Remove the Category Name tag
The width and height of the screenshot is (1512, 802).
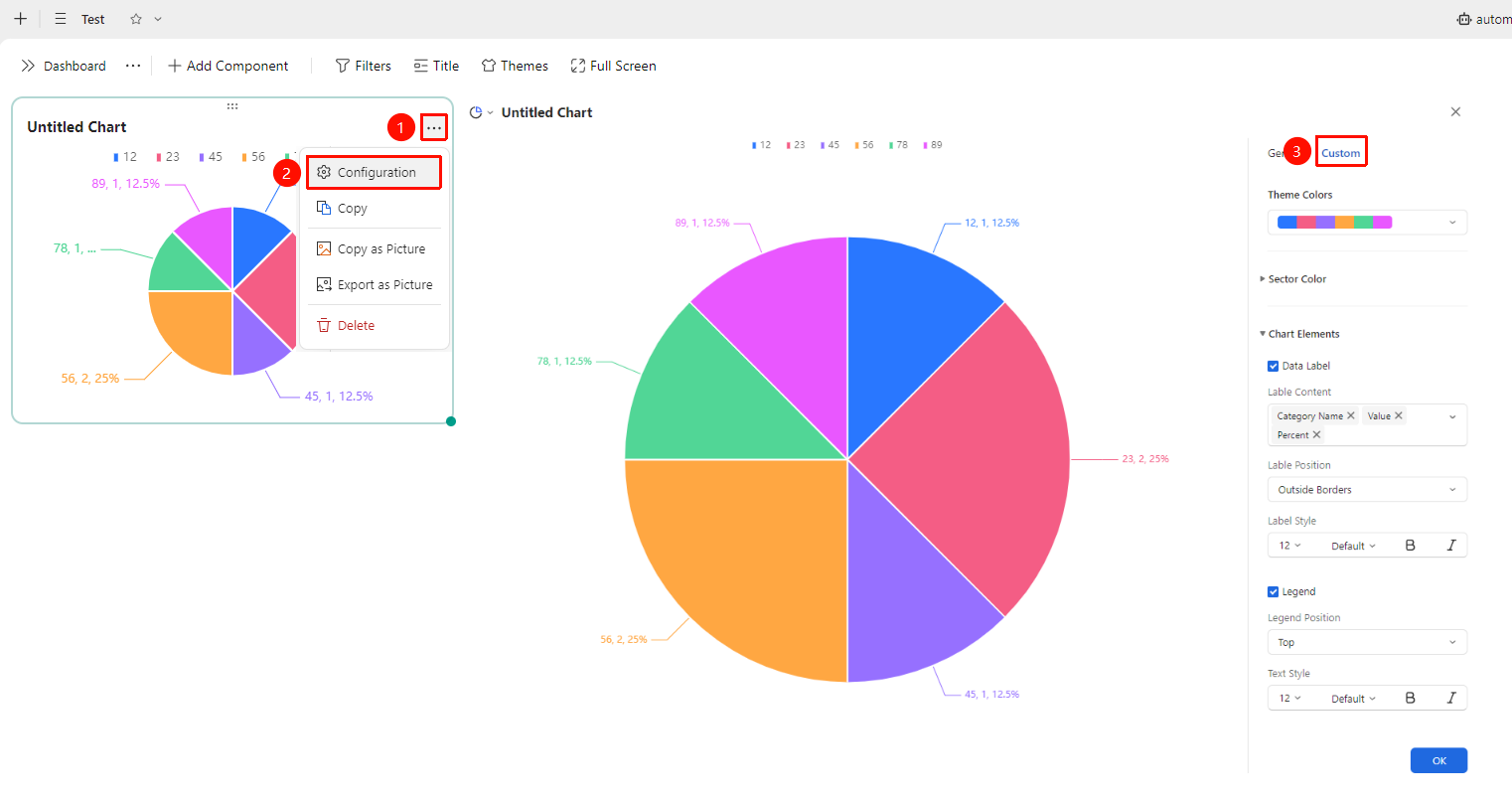click(x=1351, y=415)
